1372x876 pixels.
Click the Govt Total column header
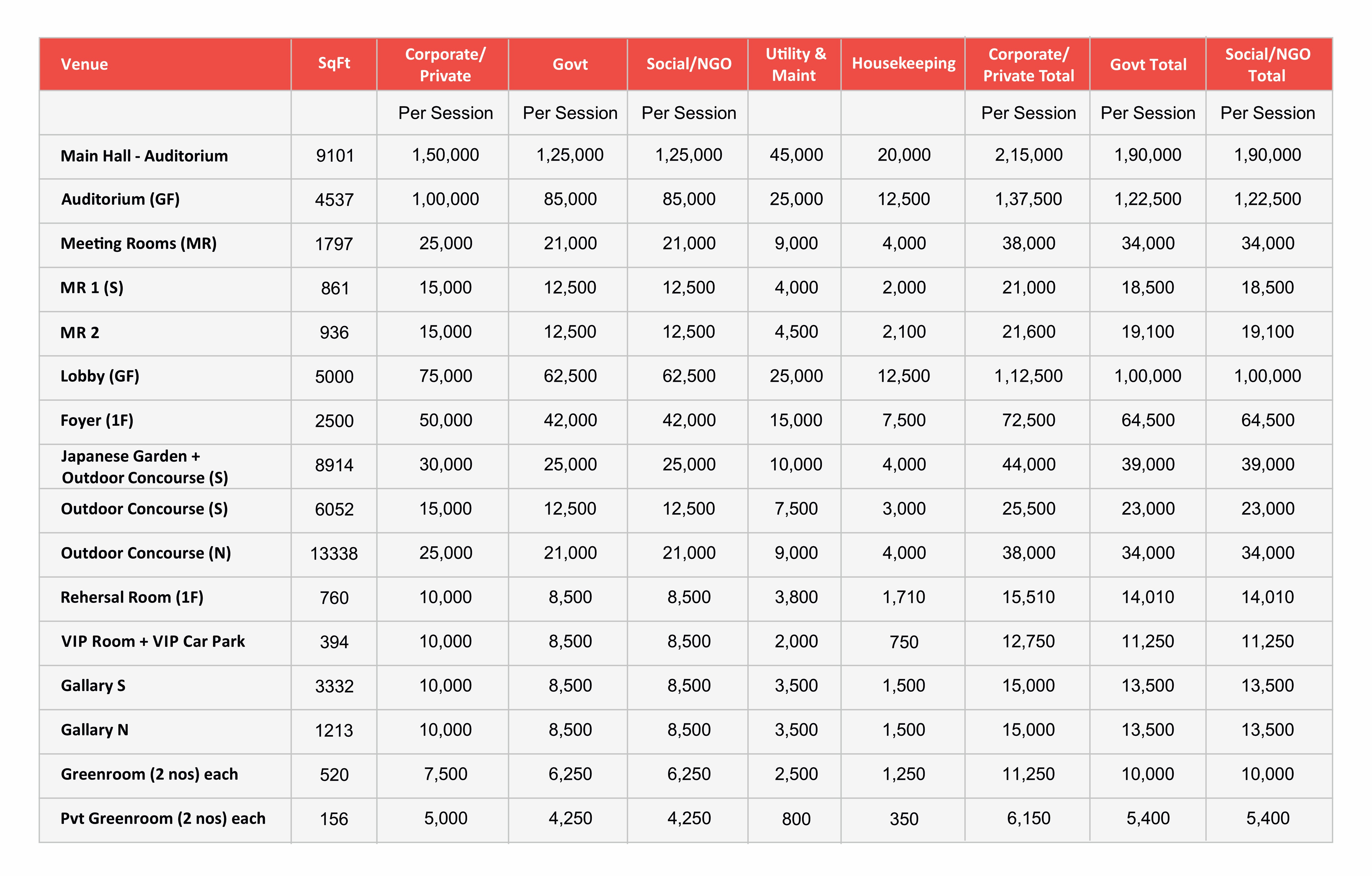tap(1147, 64)
